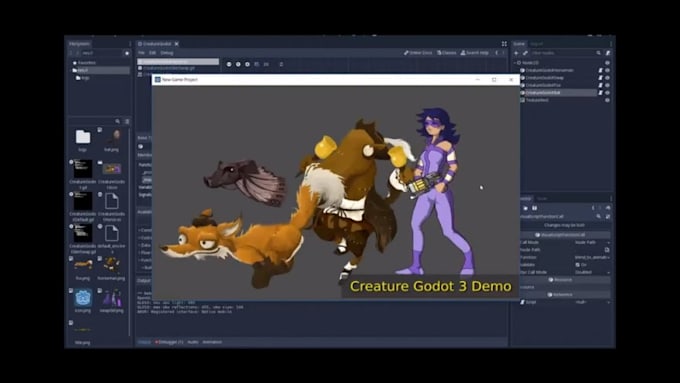The height and width of the screenshot is (383, 680).
Task: Open the Function dropdown in Inspector
Action: 592,257
